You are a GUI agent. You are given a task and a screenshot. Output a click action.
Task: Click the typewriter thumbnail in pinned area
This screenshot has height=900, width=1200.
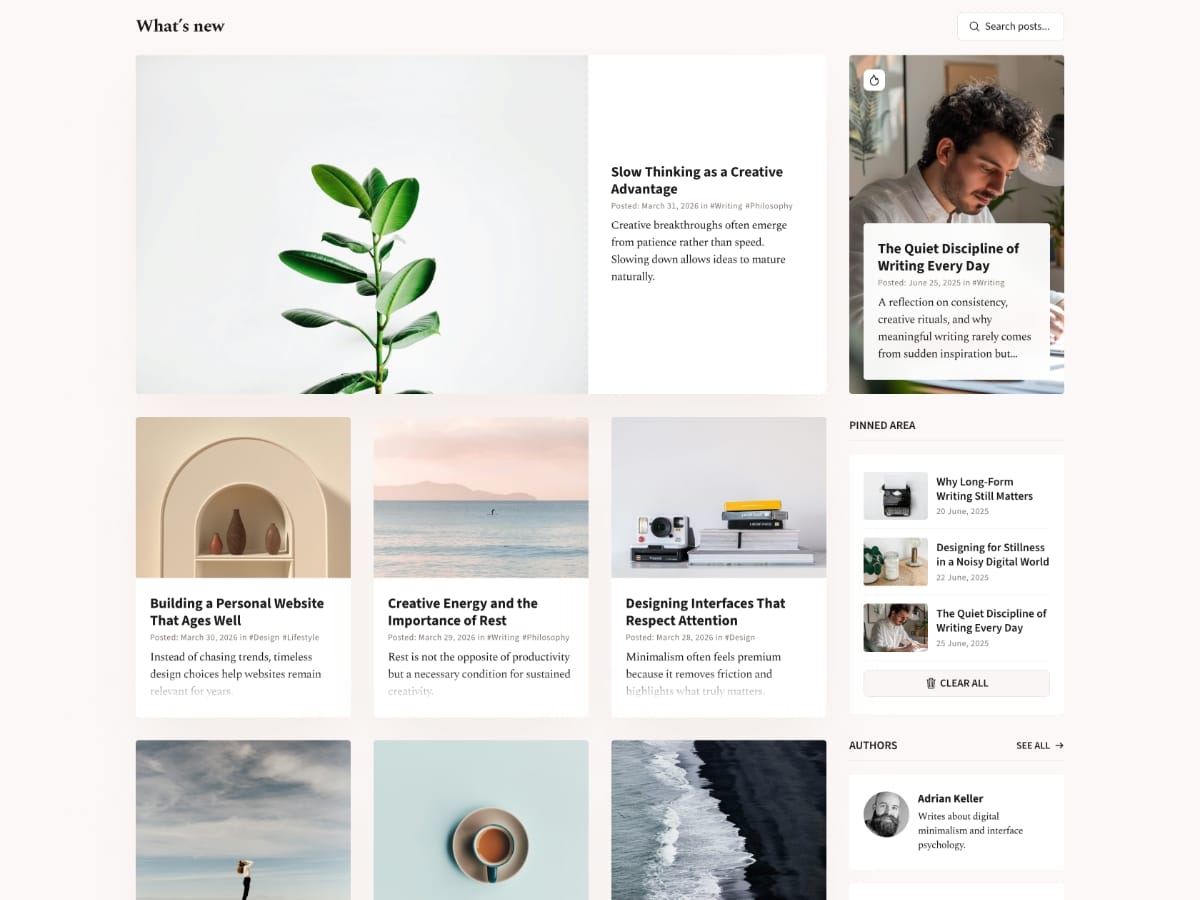(x=896, y=496)
